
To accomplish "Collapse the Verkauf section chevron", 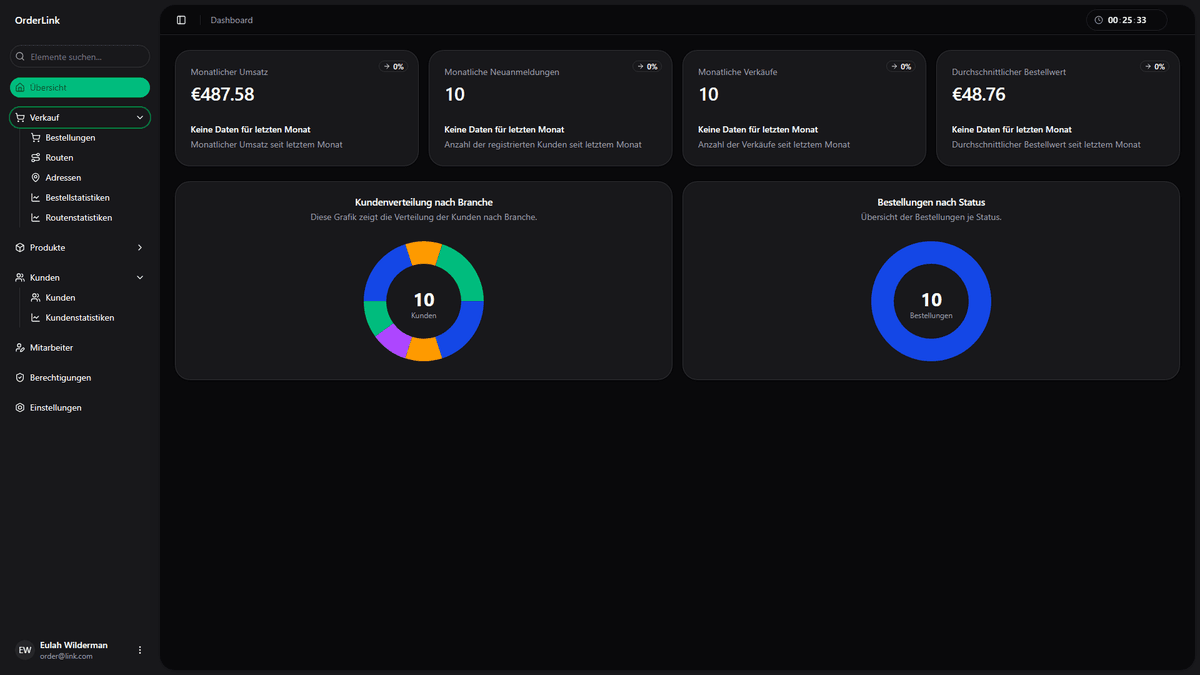I will (140, 117).
